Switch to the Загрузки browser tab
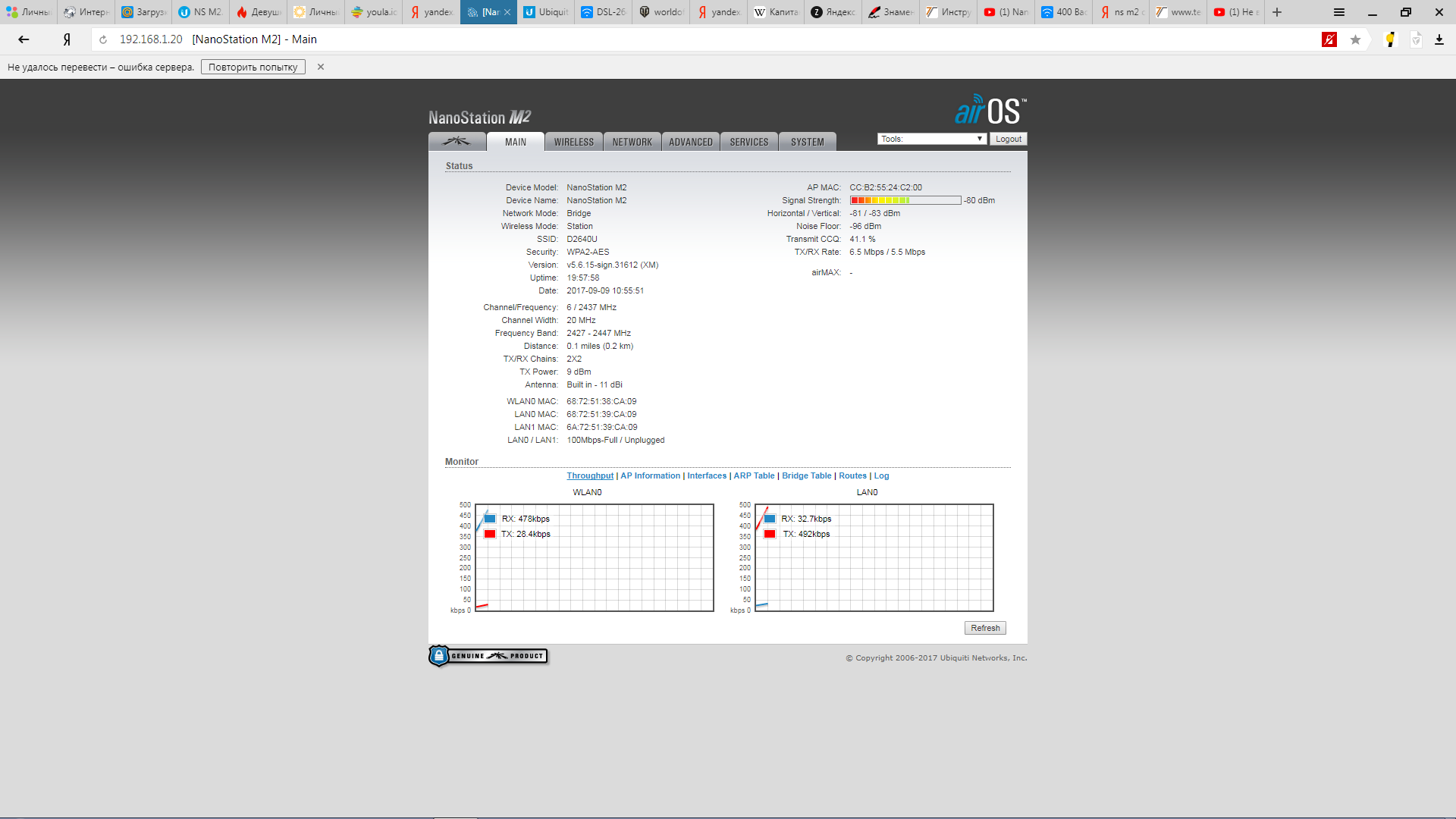Image resolution: width=1456 pixels, height=819 pixels. click(x=143, y=12)
